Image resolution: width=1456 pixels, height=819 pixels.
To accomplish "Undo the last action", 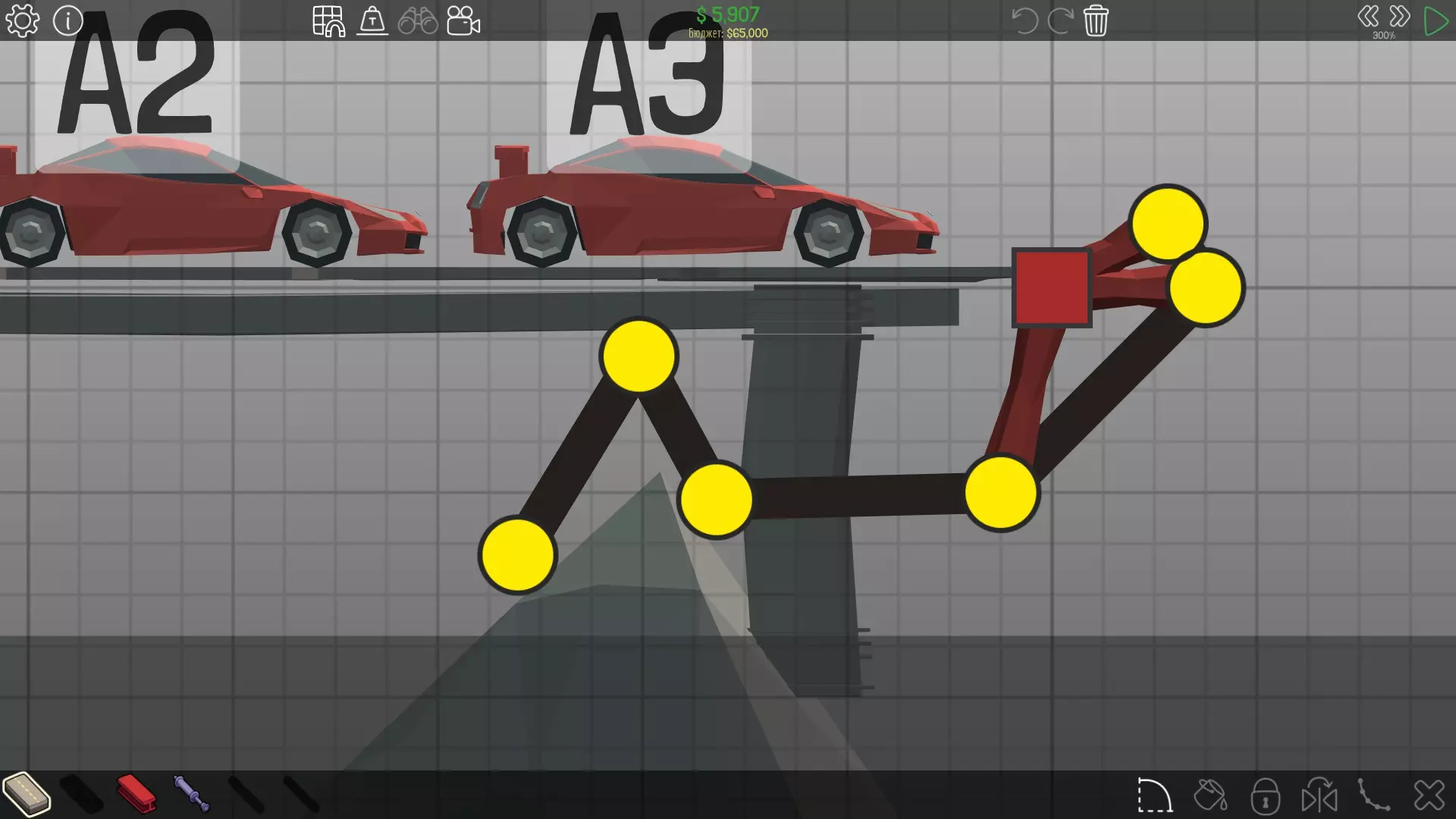I will (x=1025, y=21).
